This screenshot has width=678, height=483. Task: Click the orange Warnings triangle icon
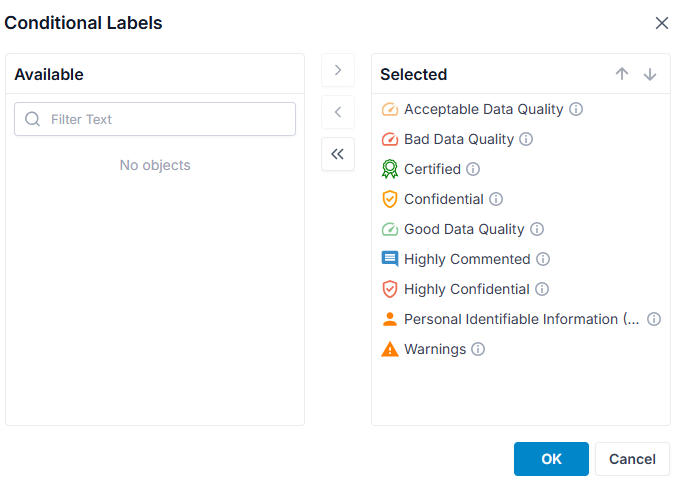(390, 349)
